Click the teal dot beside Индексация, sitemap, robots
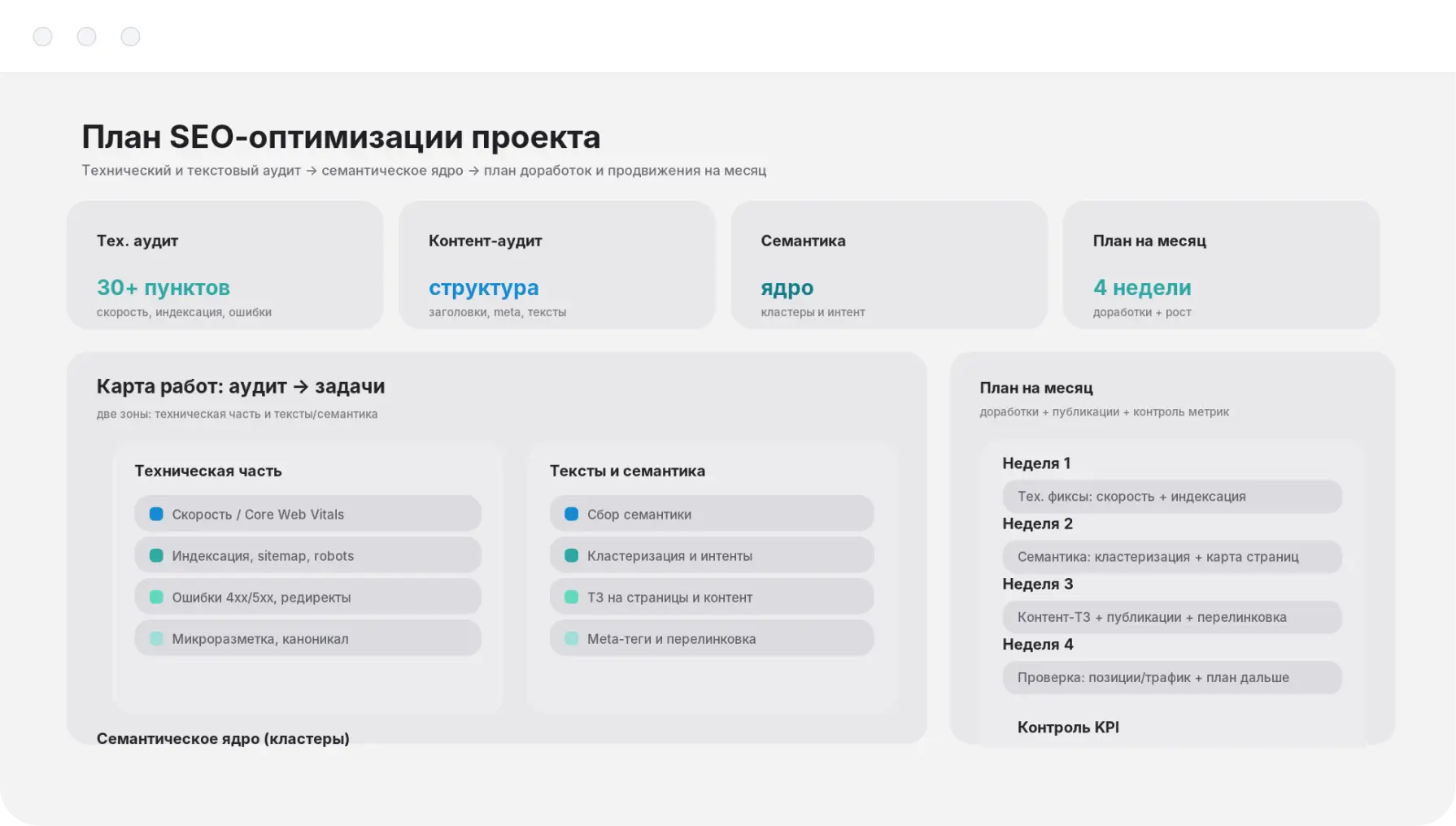Image resolution: width=1456 pixels, height=826 pixels. [x=157, y=555]
